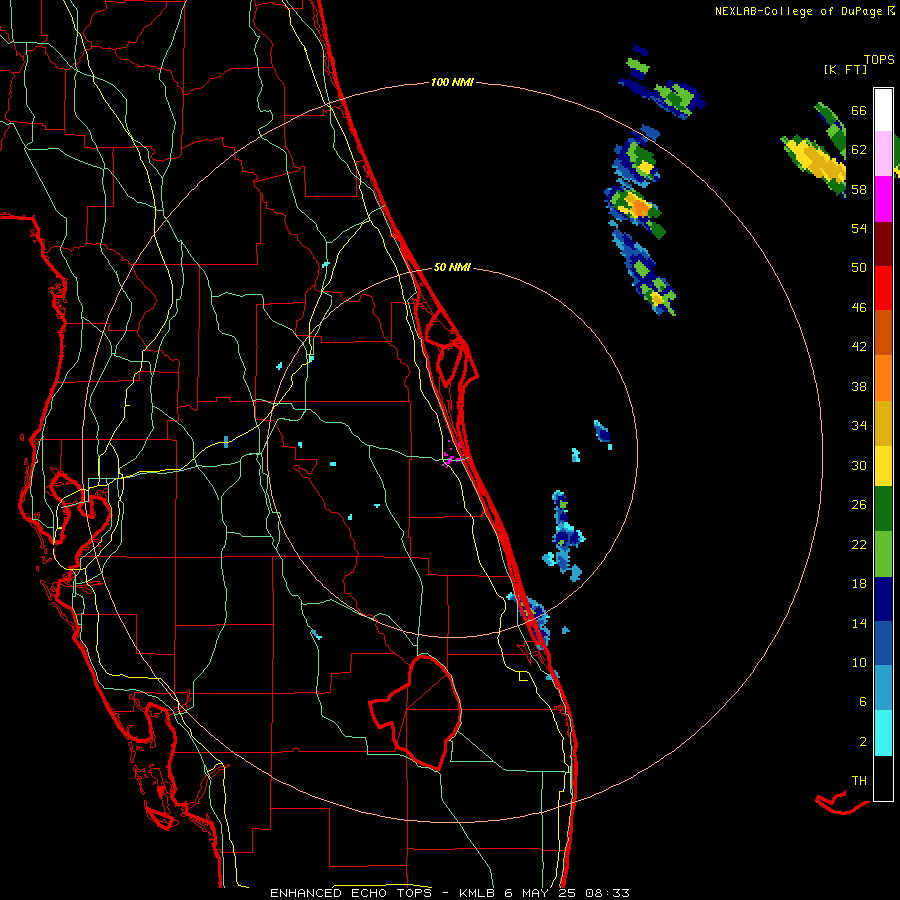900x900 pixels.
Task: Click the 08:33 timestamp
Action: point(607,893)
